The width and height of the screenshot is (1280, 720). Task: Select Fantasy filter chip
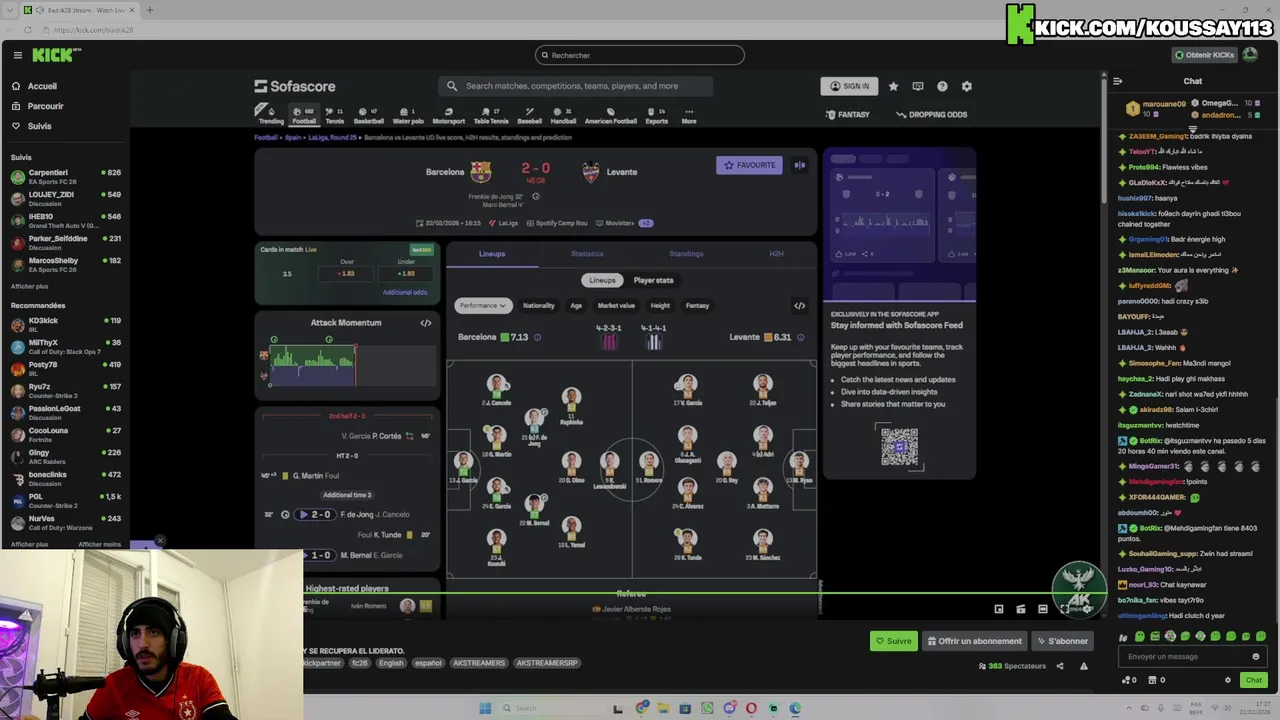tap(697, 305)
